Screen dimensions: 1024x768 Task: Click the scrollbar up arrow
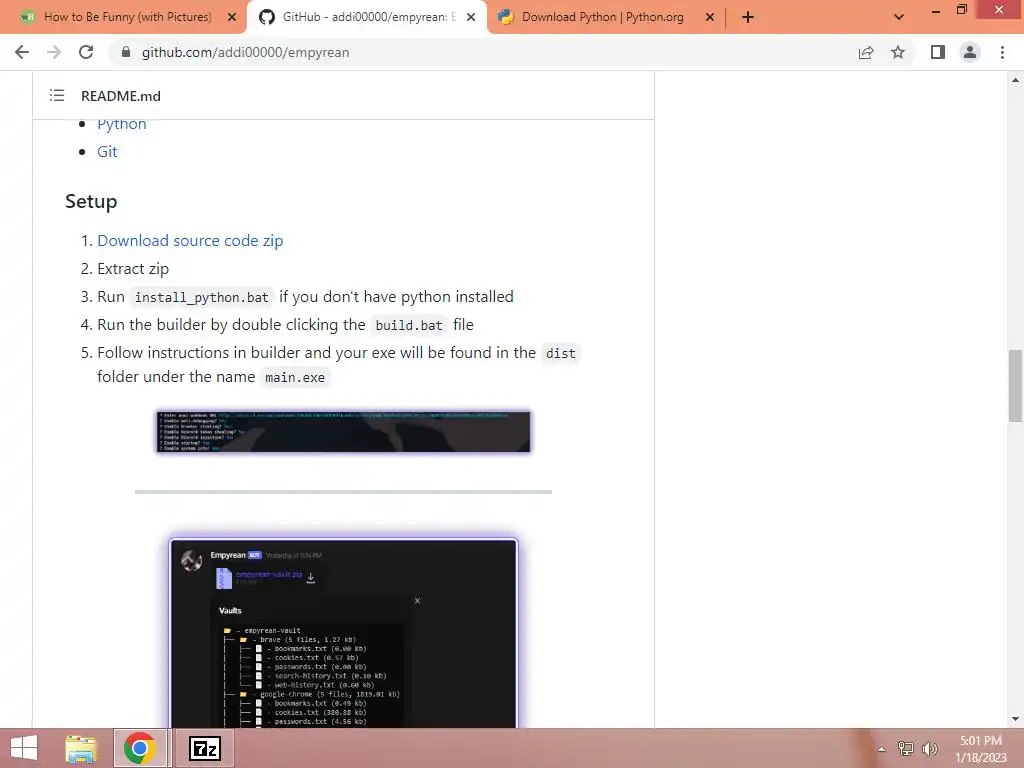(x=1015, y=80)
